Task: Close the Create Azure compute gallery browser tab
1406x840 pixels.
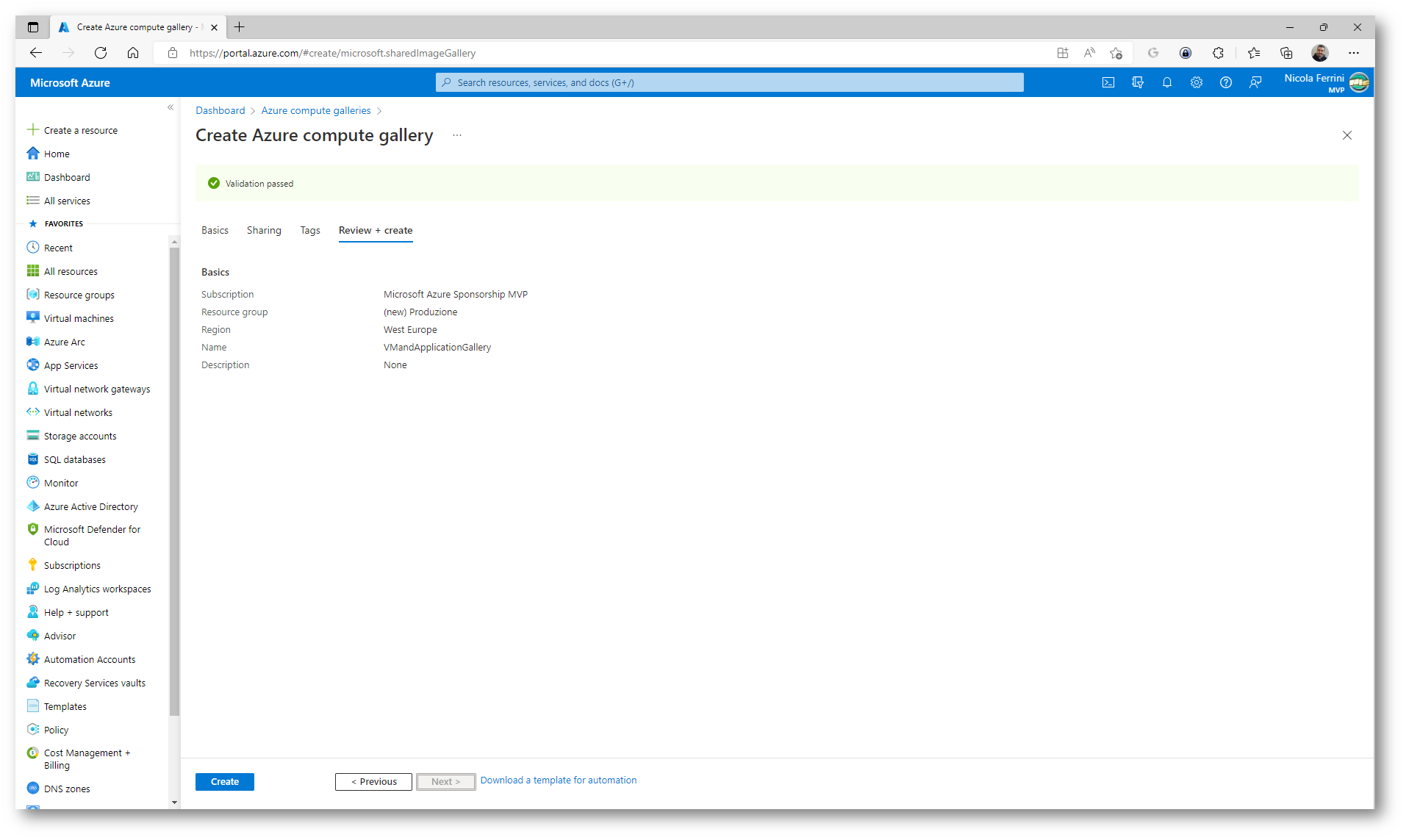Action: 214,27
